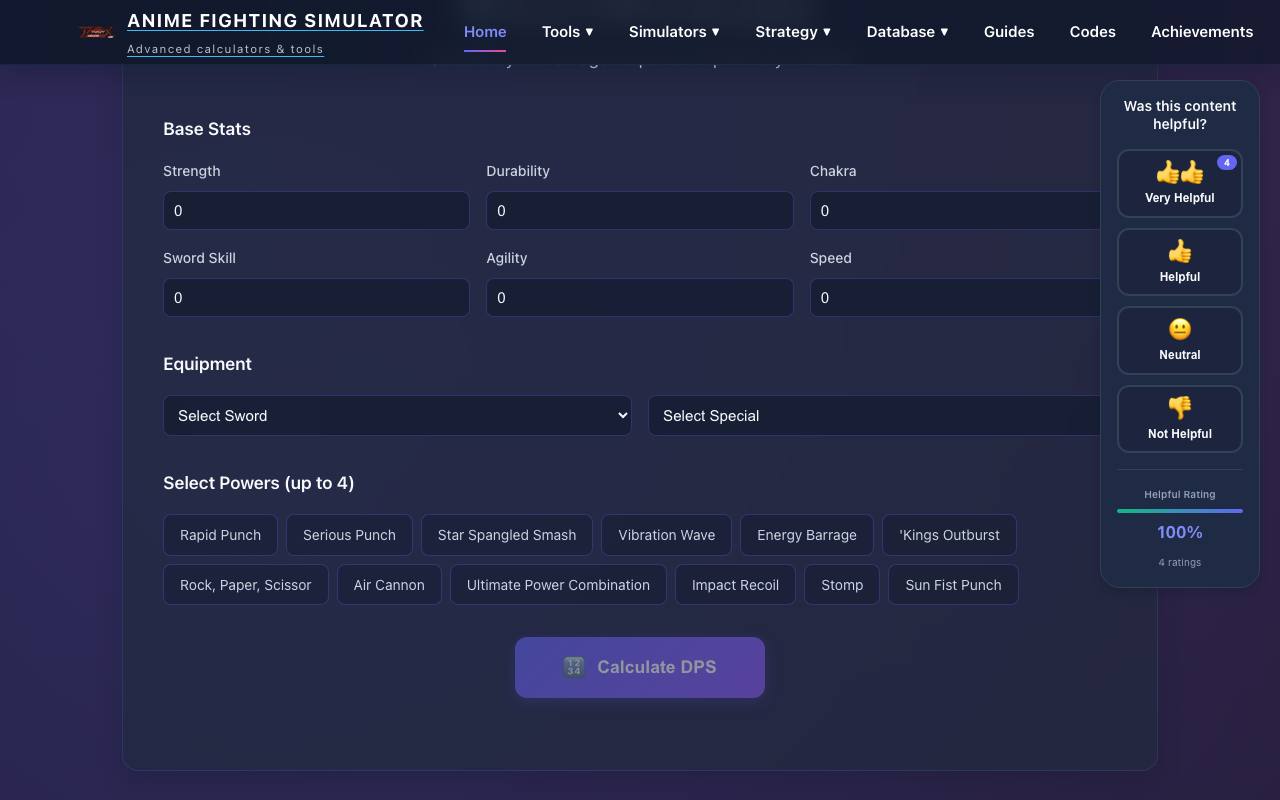Open the Achievements page
Screen dimensions: 1280x800
1202,32
